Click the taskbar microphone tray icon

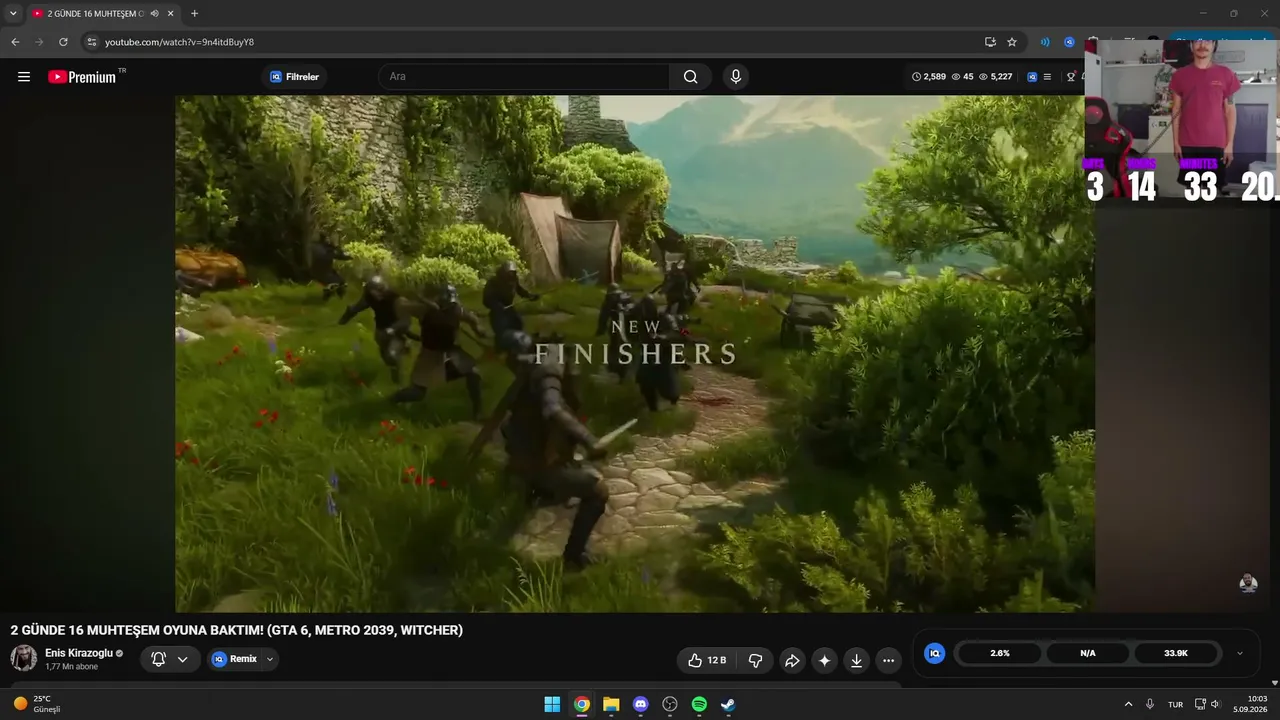[x=1150, y=704]
